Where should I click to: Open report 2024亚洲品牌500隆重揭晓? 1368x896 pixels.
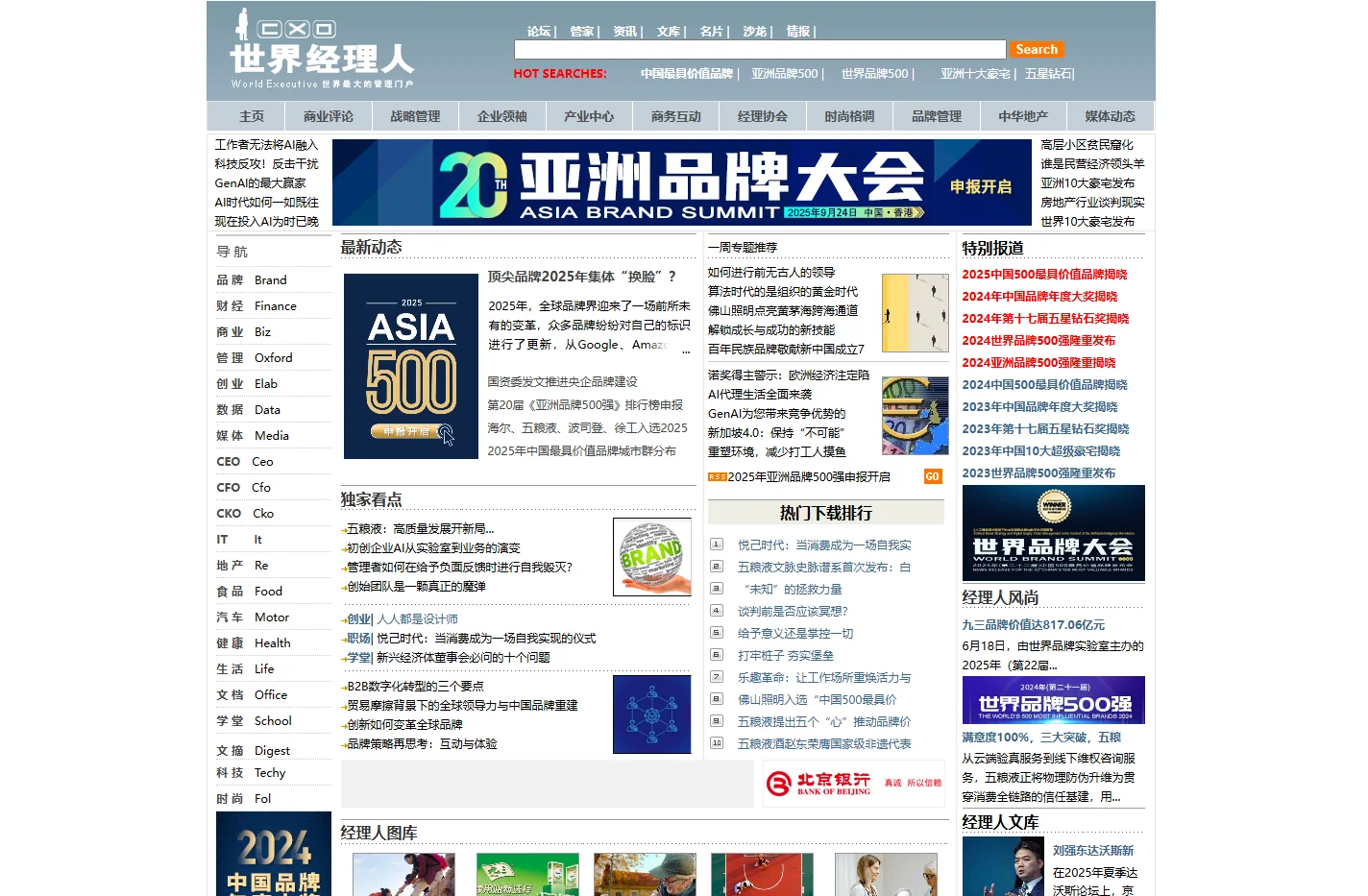1038,362
